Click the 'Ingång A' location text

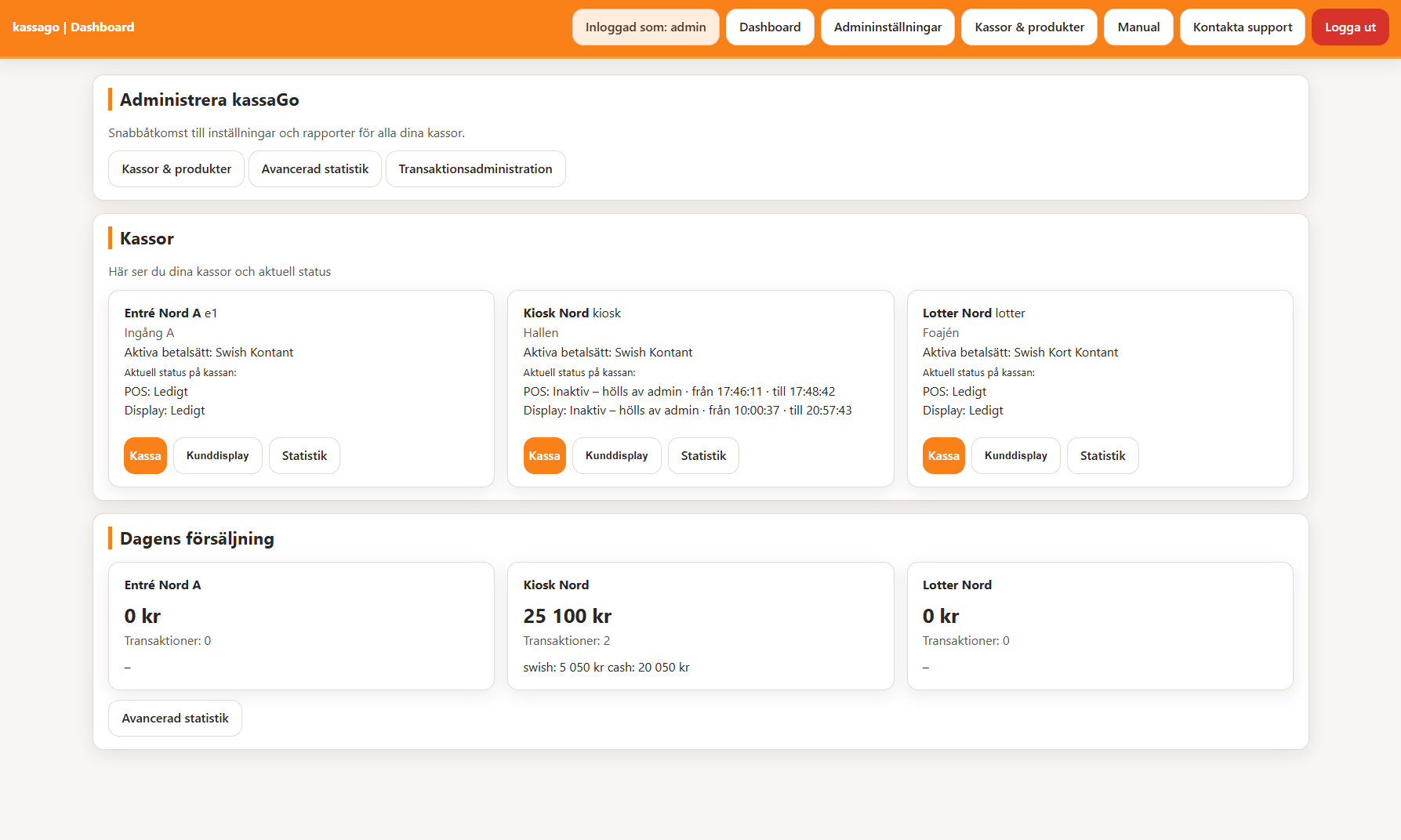149,333
